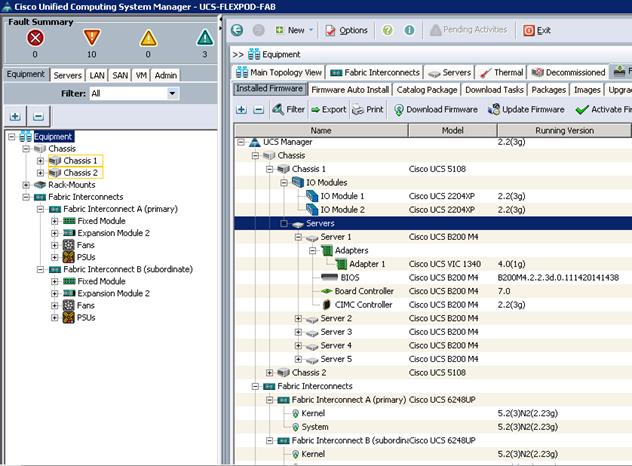Image resolution: width=632 pixels, height=466 pixels.
Task: Expand Chassis 2 in navigation tree
Action: (40, 173)
